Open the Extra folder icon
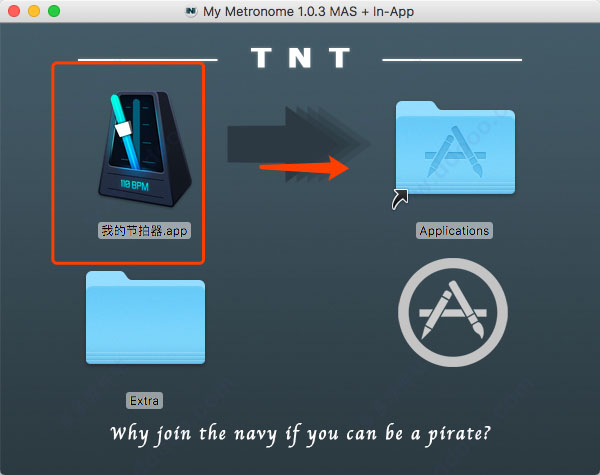The height and width of the screenshot is (475, 600). coord(145,318)
